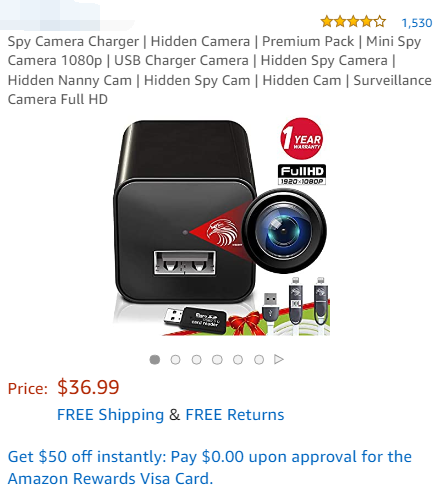
Task: Click the FREE Shipping link
Action: [110, 415]
